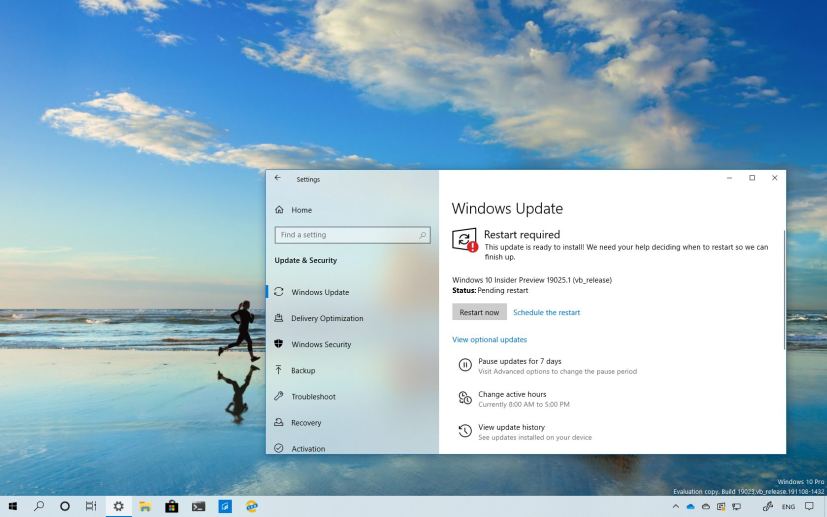Click the Settings window vertical scrollbar
827x517 pixels.
coord(784,290)
